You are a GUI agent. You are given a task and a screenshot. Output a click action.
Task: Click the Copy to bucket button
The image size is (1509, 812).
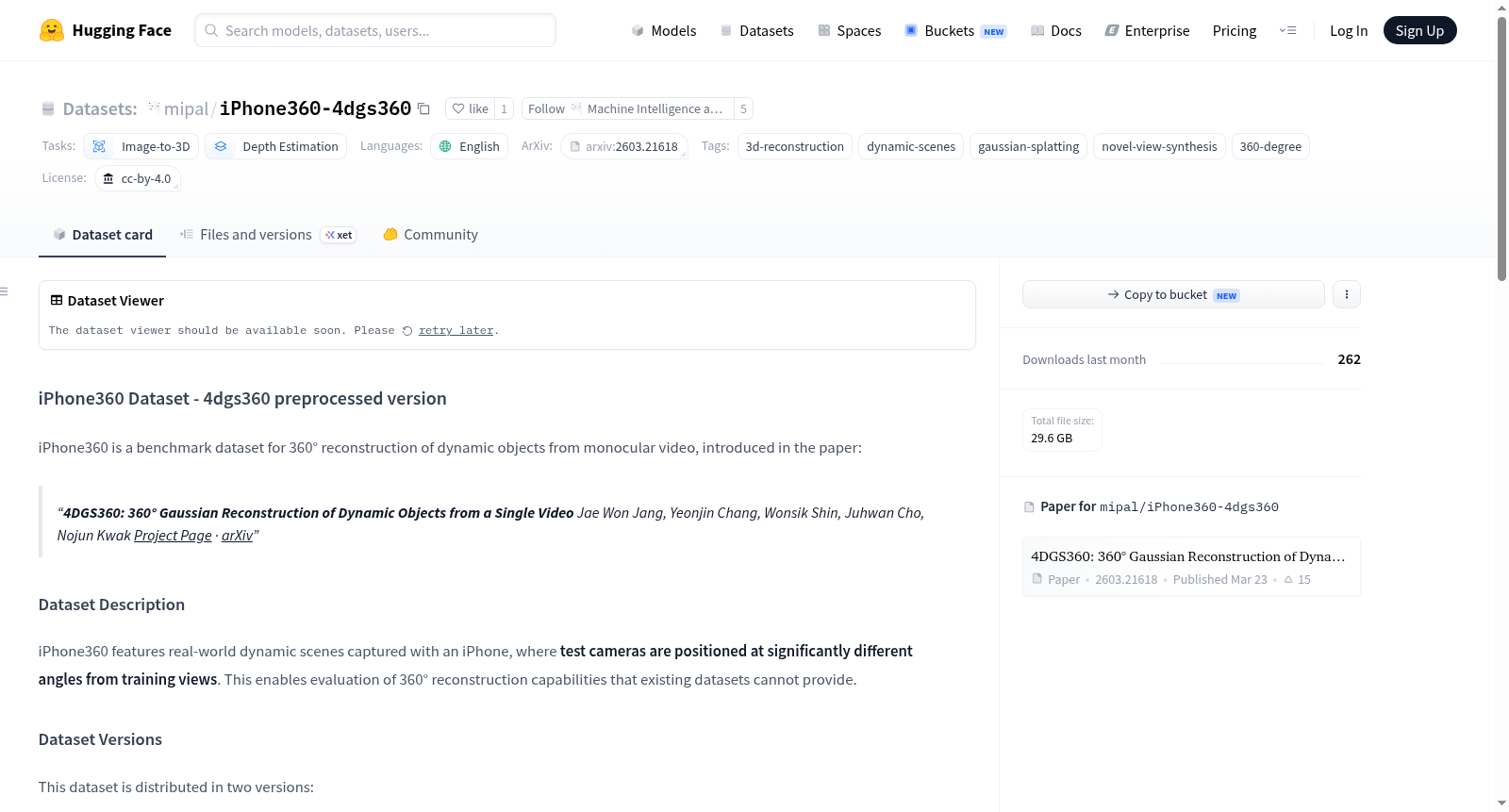tap(1173, 294)
